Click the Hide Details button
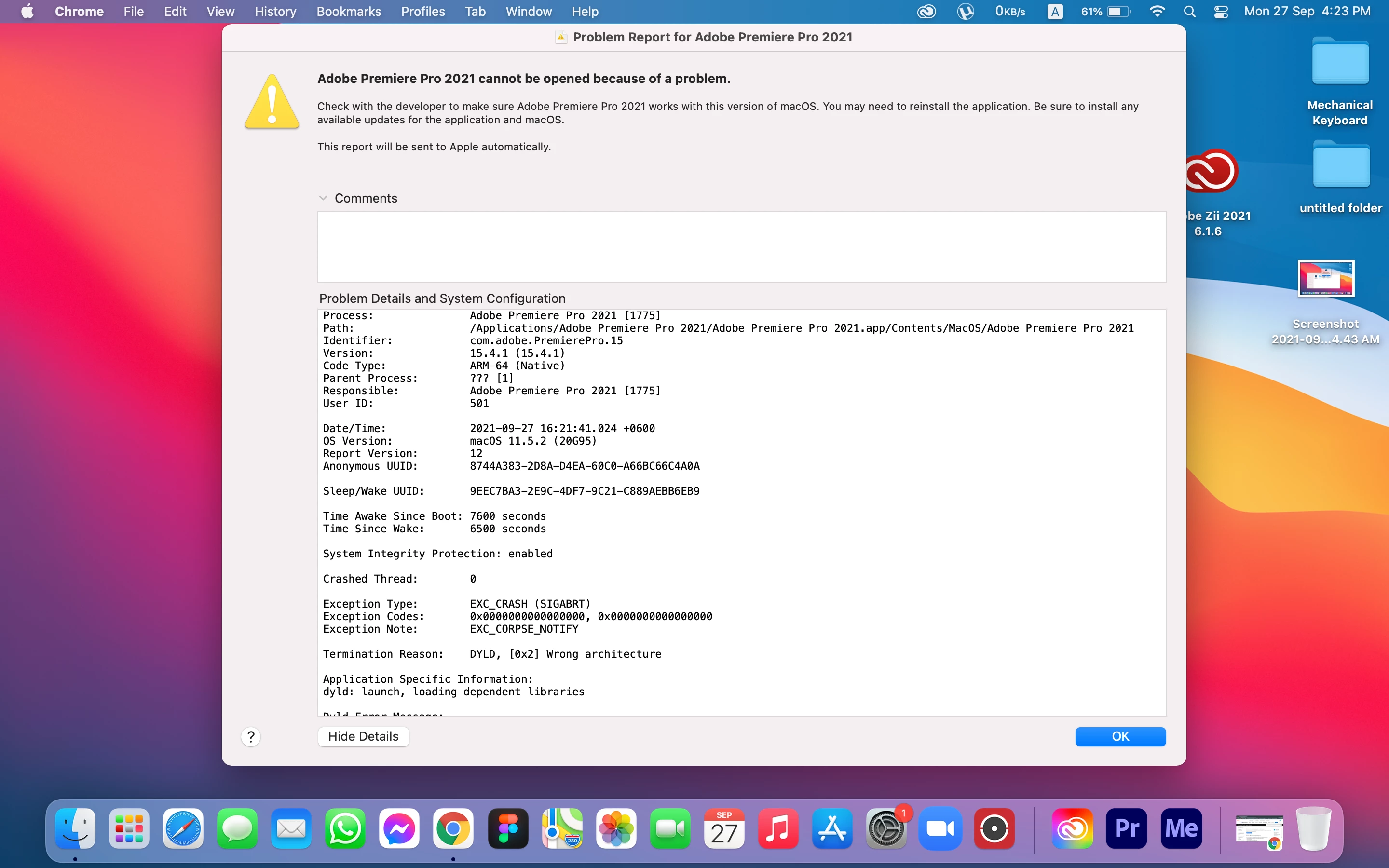Image resolution: width=1389 pixels, height=868 pixels. tap(363, 736)
